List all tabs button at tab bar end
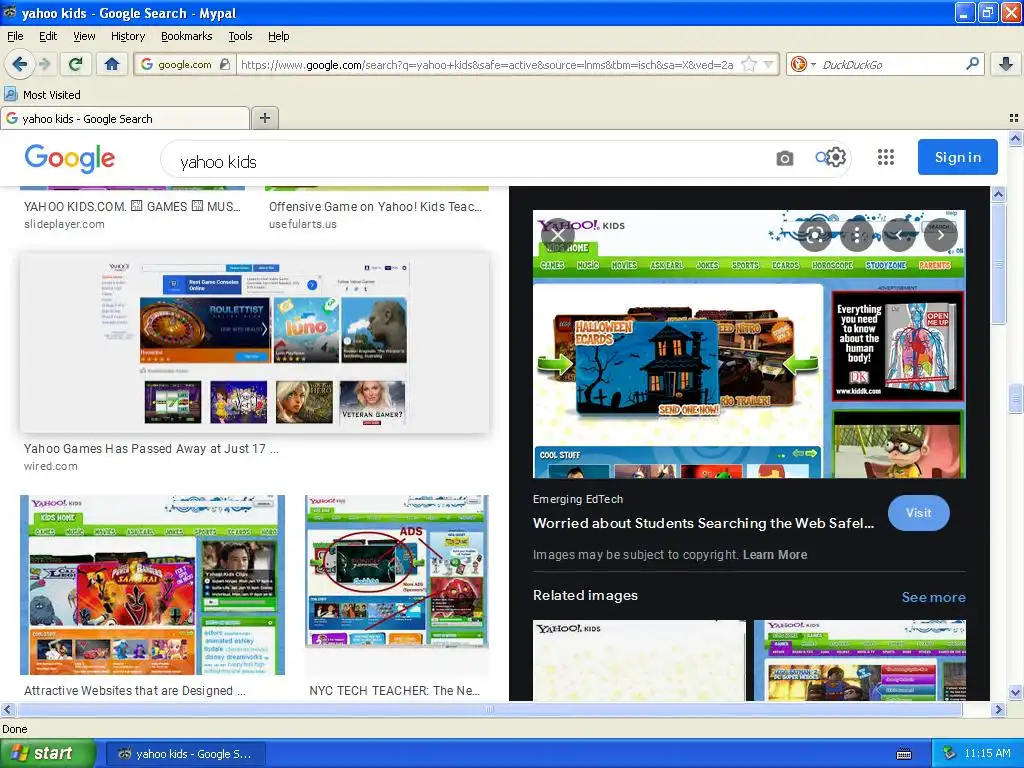The width and height of the screenshot is (1024, 768). [x=1014, y=118]
